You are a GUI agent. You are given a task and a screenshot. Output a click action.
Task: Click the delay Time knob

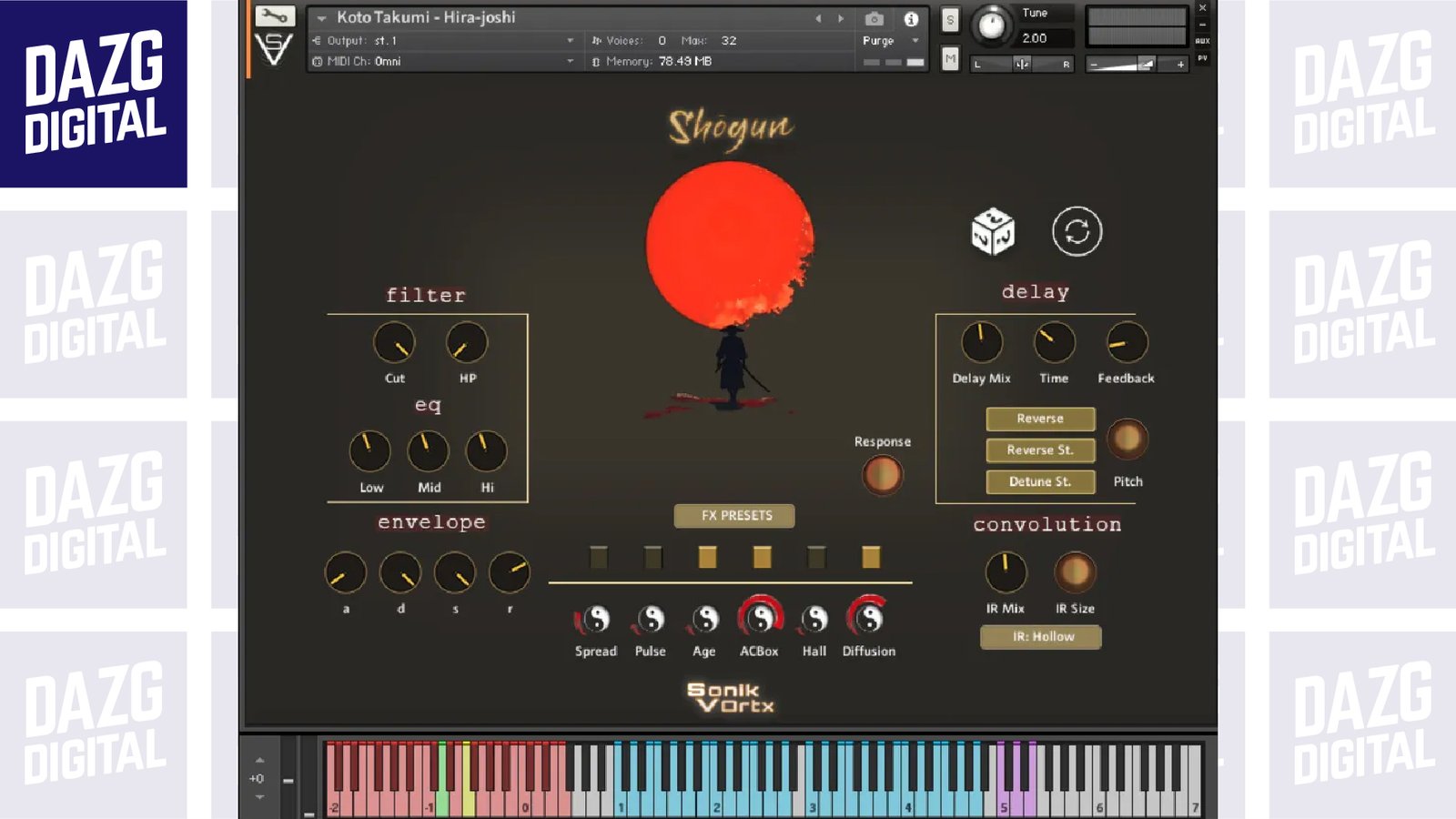tap(1055, 343)
